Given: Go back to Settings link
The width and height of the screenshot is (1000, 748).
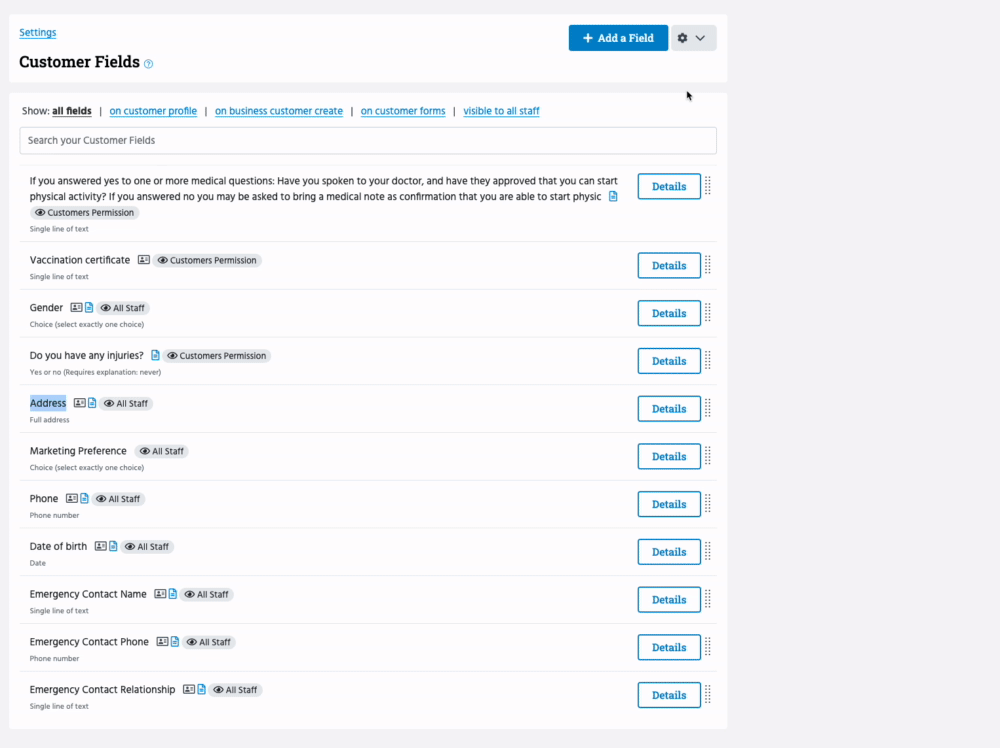Looking at the screenshot, I should coord(37,33).
